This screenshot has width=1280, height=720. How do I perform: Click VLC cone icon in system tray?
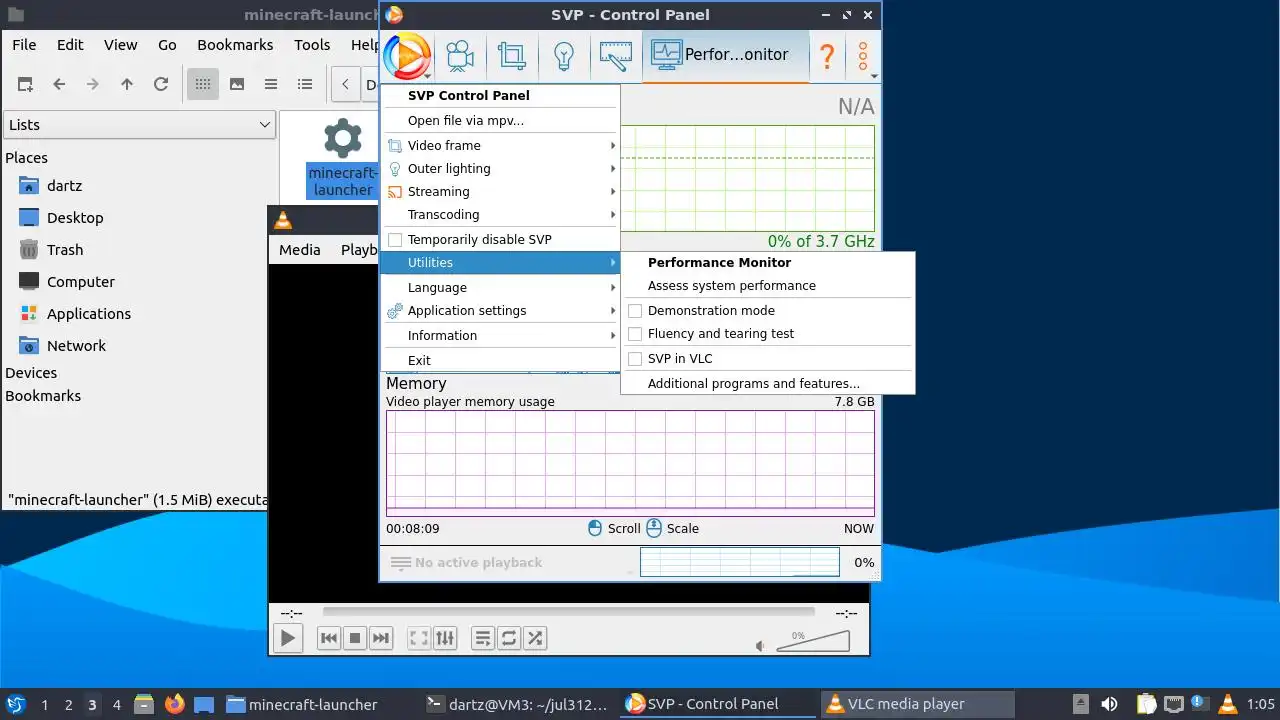pos(1227,704)
